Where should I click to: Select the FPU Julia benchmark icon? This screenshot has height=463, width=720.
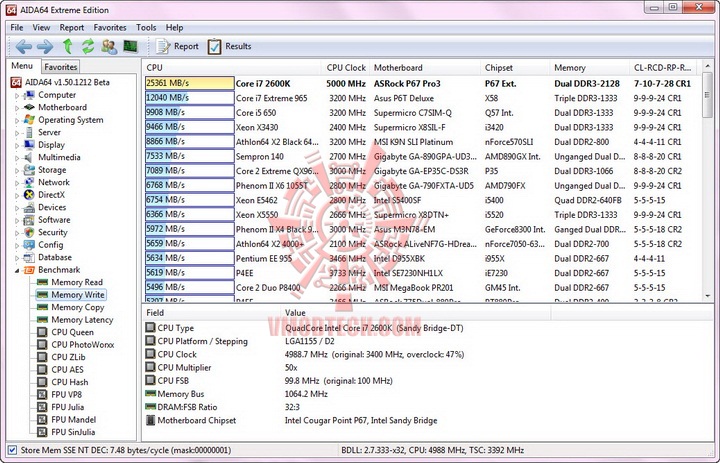point(42,407)
